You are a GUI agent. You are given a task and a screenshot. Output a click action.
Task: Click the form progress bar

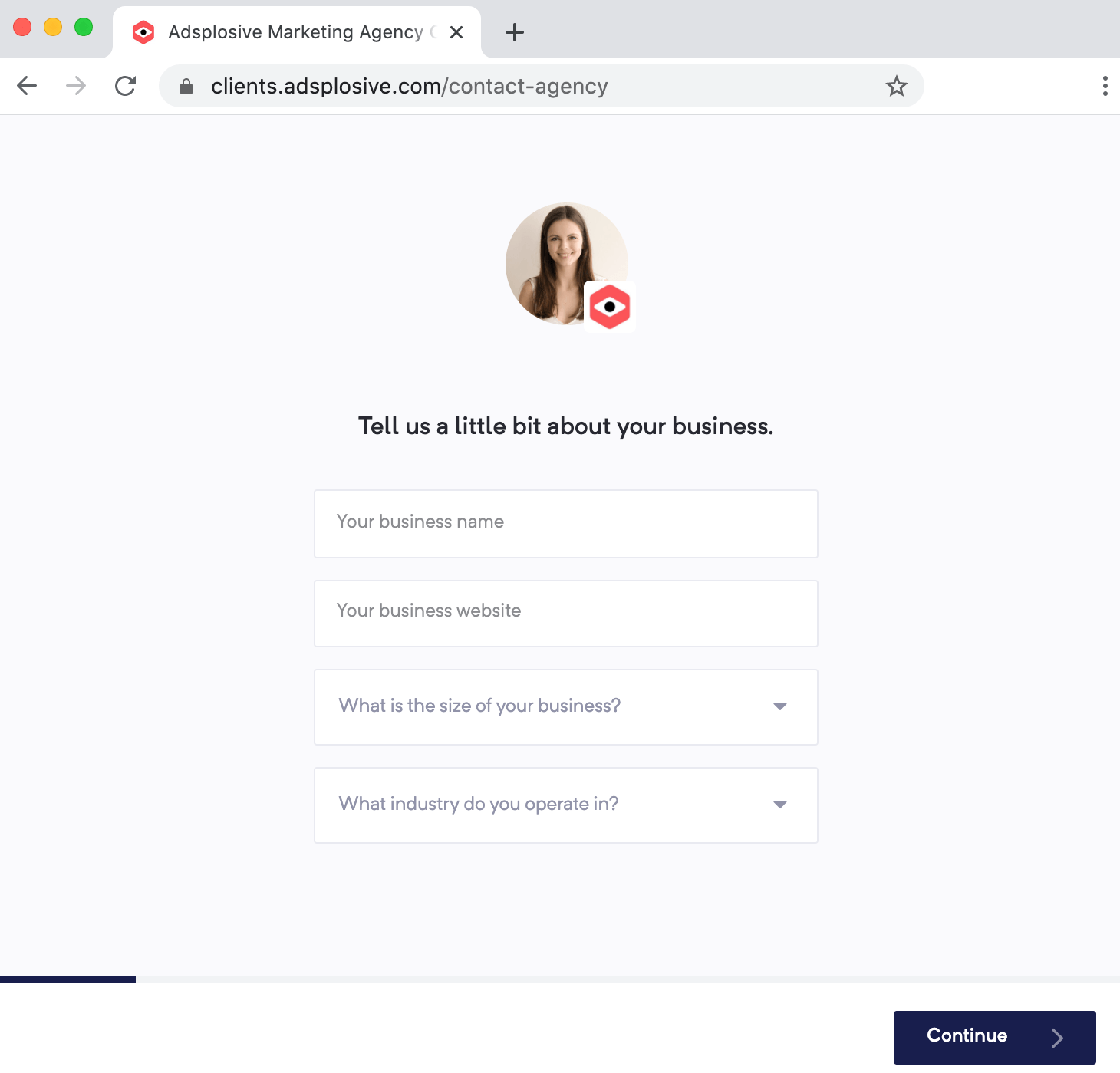pos(560,979)
